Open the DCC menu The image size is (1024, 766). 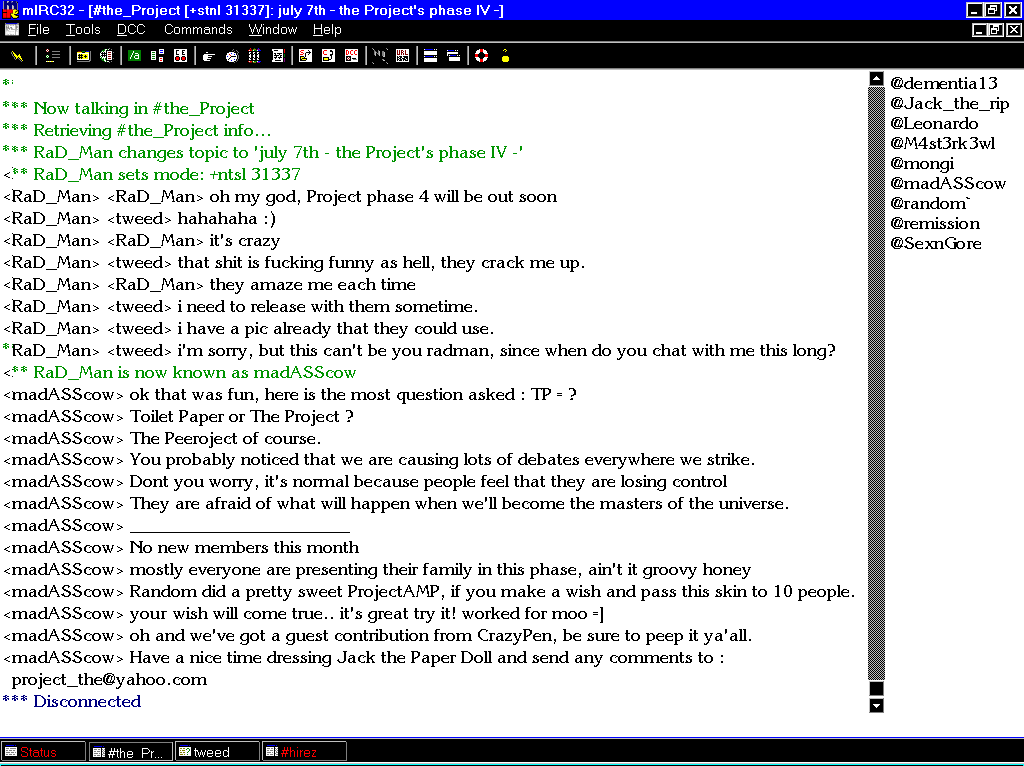(131, 30)
